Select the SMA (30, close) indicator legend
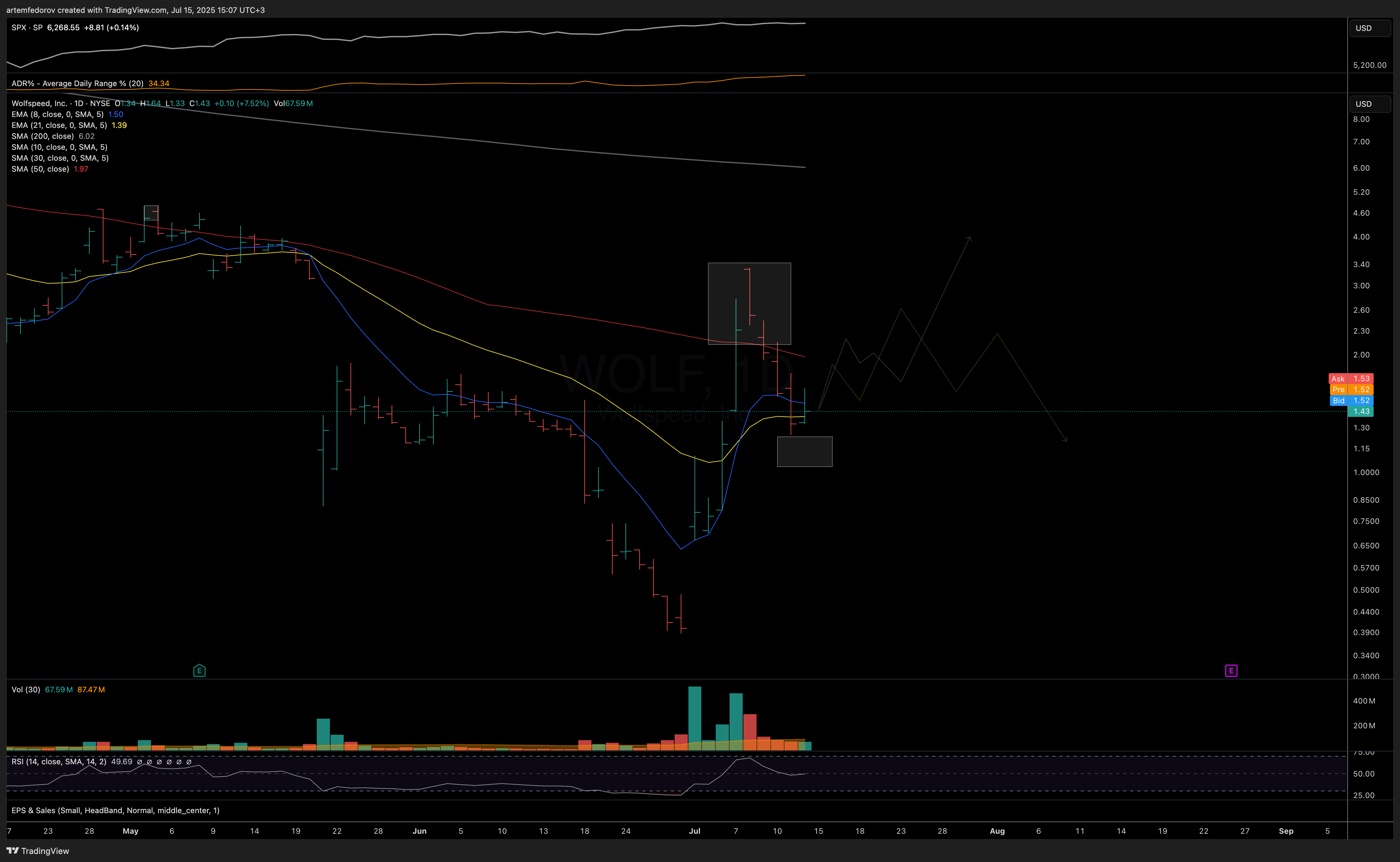 click(x=60, y=158)
